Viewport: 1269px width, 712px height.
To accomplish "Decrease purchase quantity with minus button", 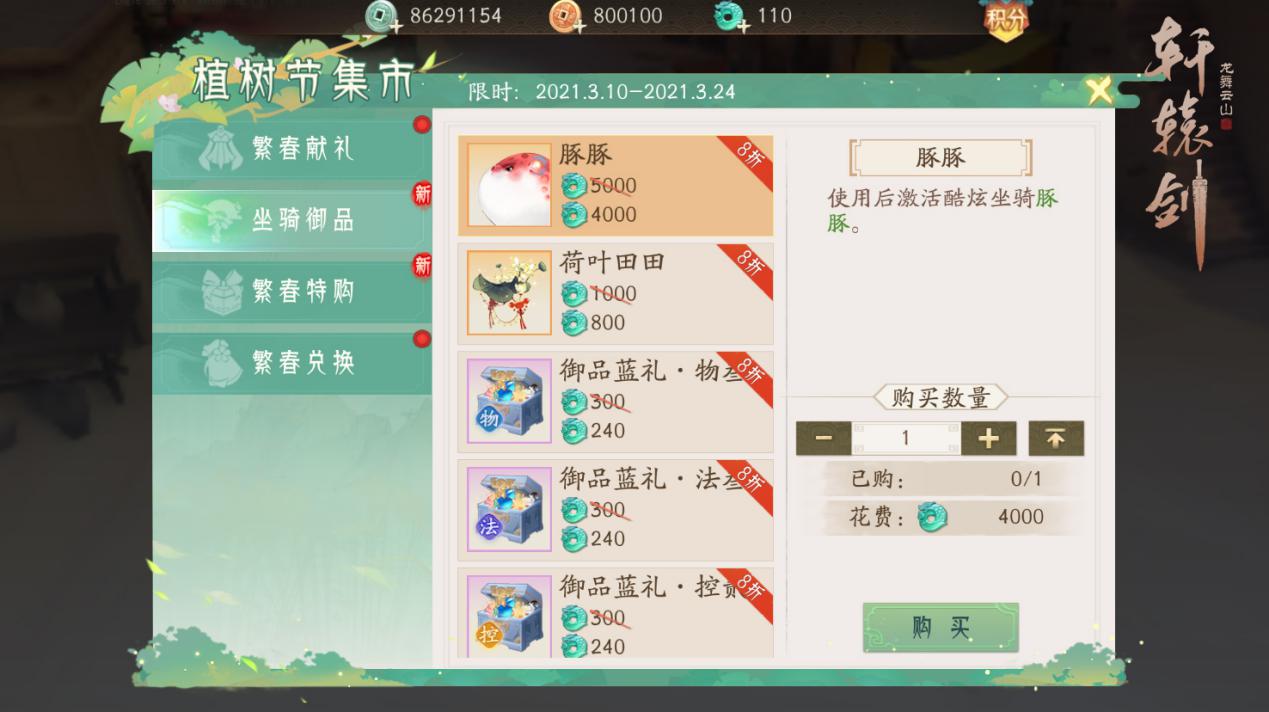I will [x=823, y=439].
